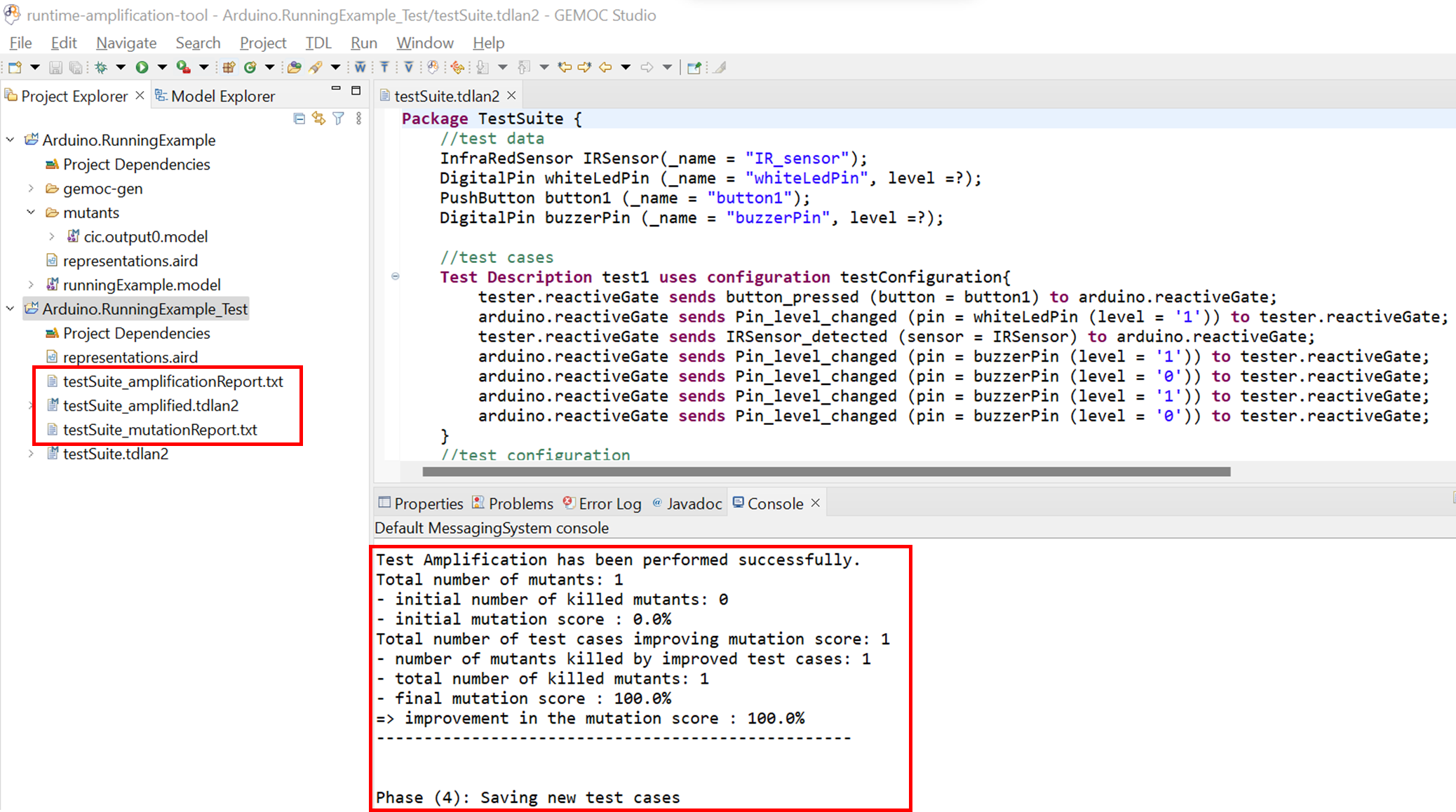The image size is (1456, 812).
Task: Select testSuite_amplified.tdlan2 file
Action: click(x=143, y=405)
